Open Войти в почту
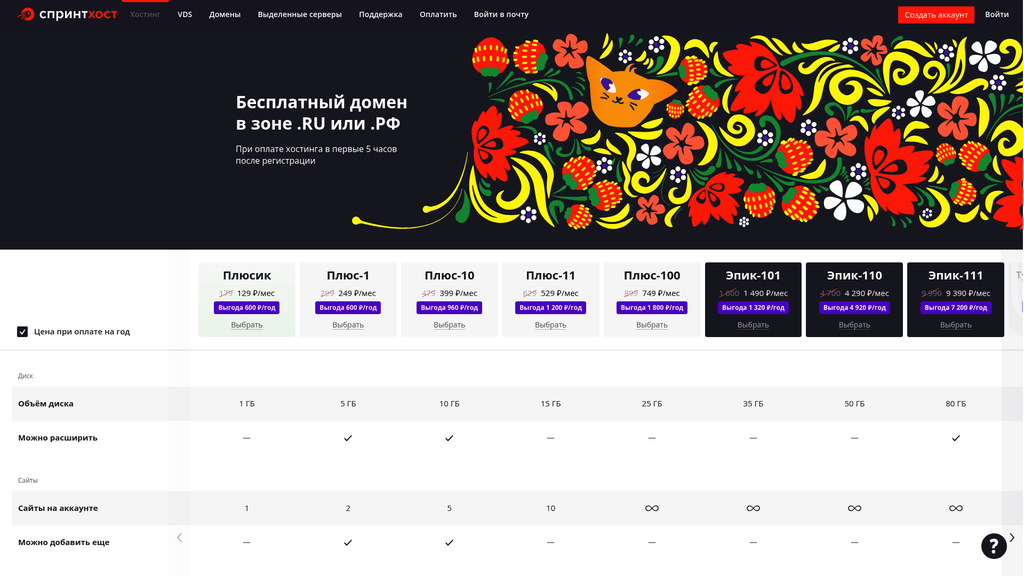This screenshot has width=1024, height=576. 500,14
